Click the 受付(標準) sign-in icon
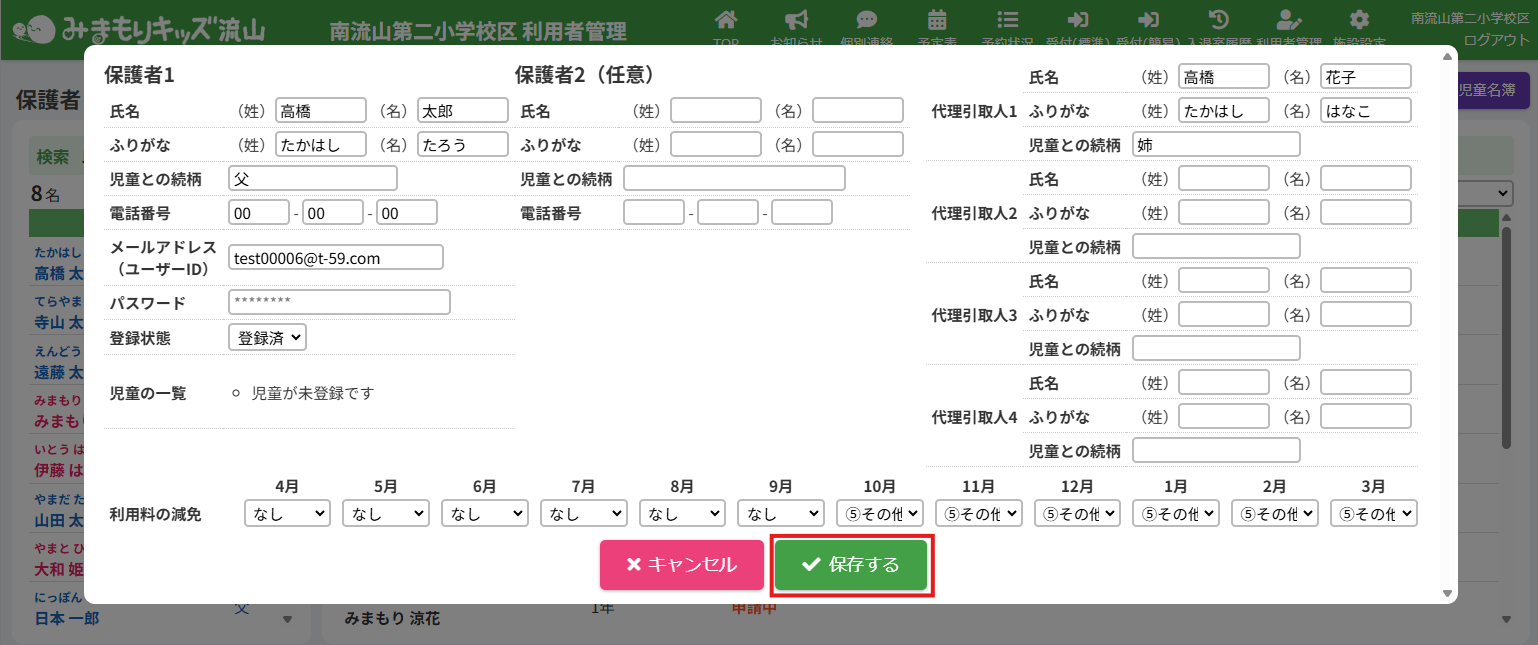 1078,21
